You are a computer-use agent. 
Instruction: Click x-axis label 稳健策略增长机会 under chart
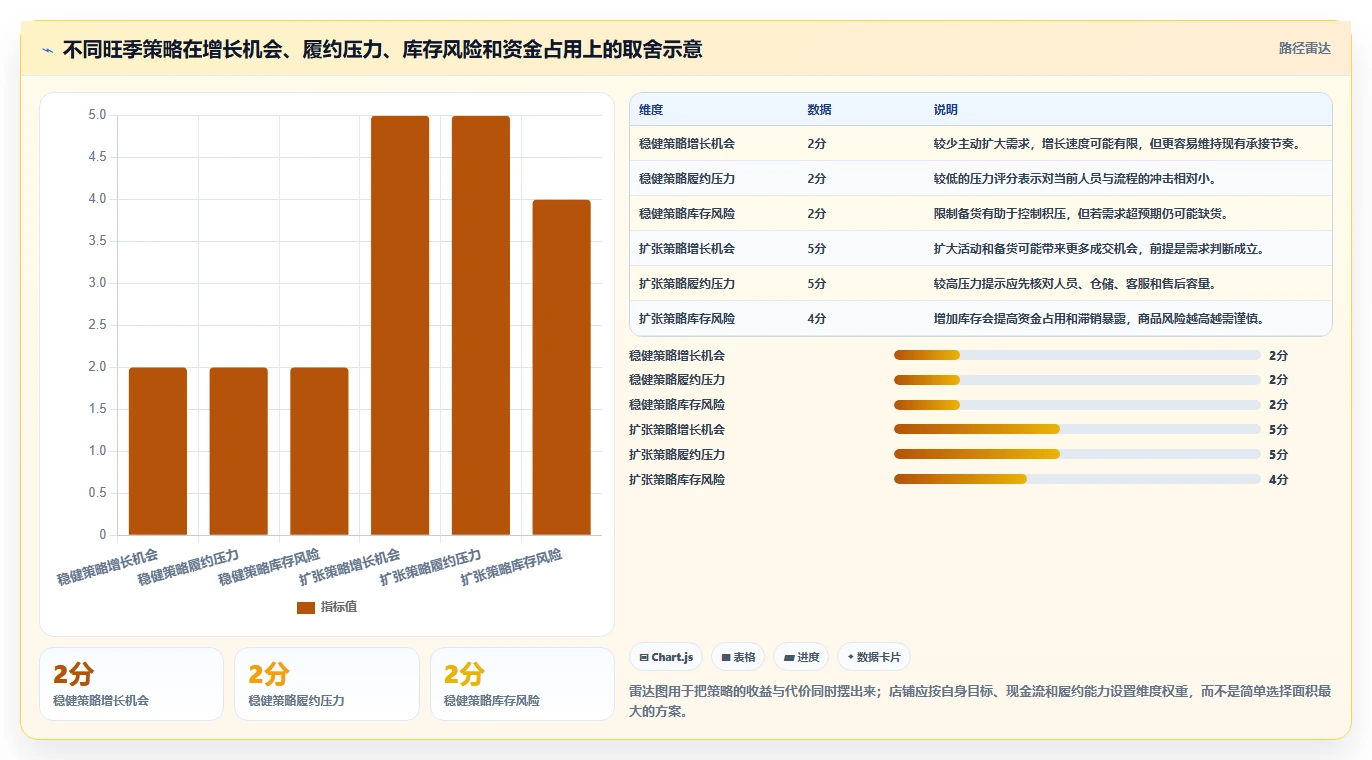tap(107, 567)
